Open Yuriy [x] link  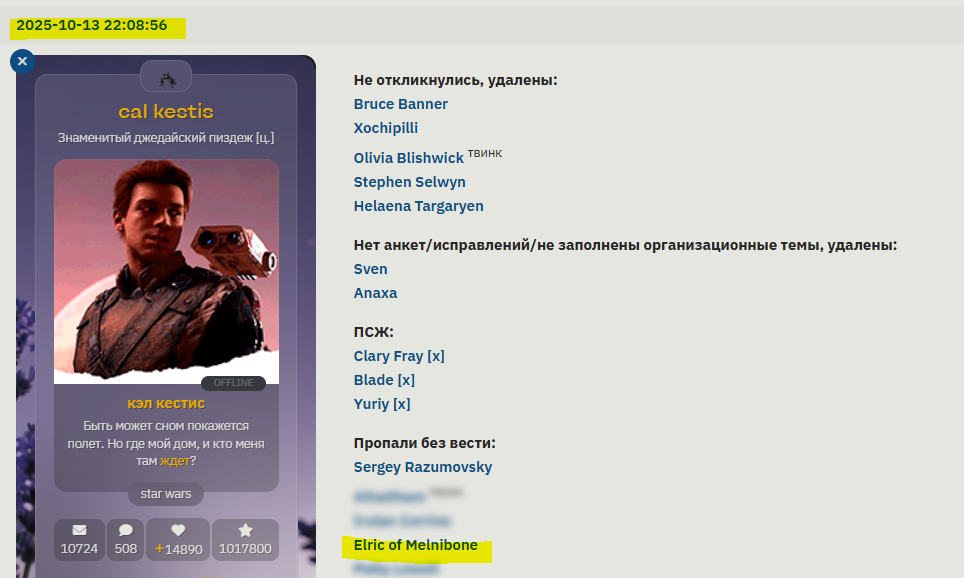click(382, 404)
